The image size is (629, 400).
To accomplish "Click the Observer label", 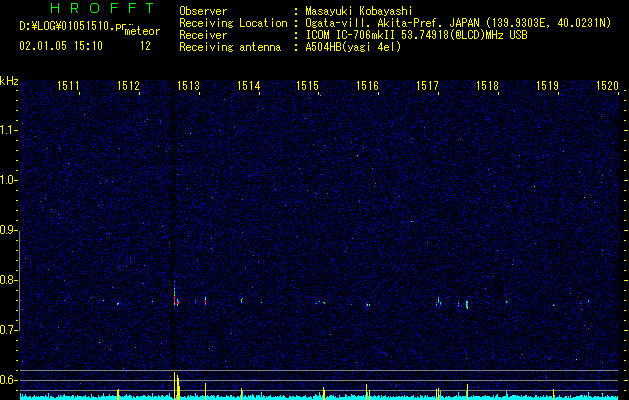I will coord(203,11).
